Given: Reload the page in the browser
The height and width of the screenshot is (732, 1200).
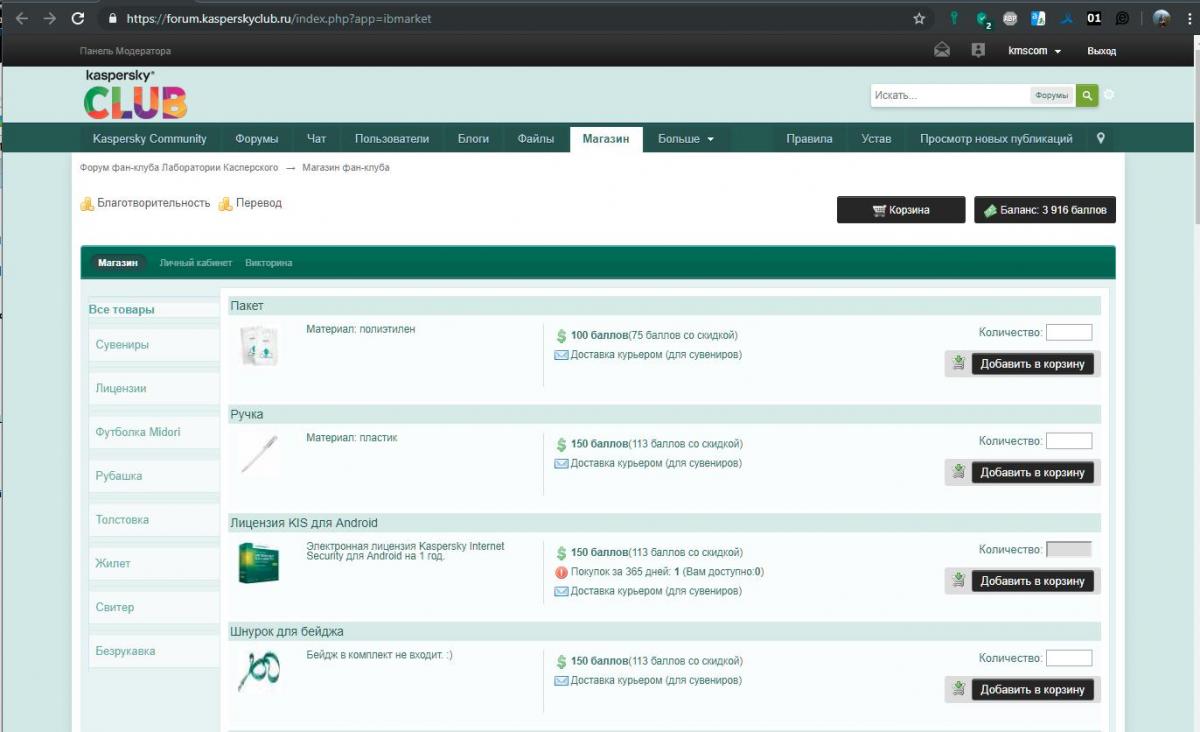Looking at the screenshot, I should tap(78, 18).
